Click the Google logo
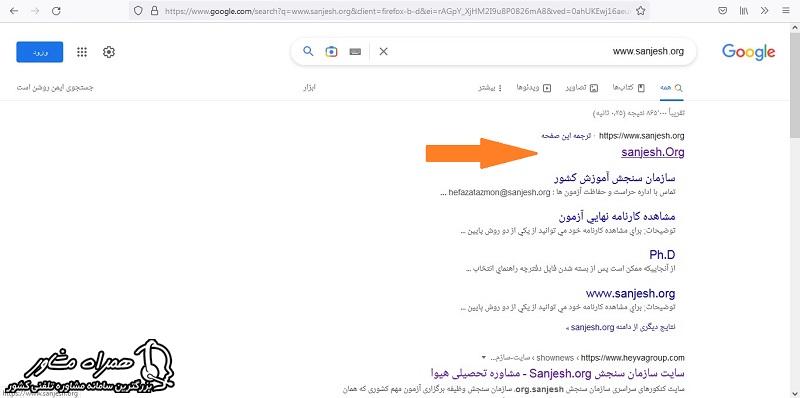The width and height of the screenshot is (800, 398). tap(748, 52)
